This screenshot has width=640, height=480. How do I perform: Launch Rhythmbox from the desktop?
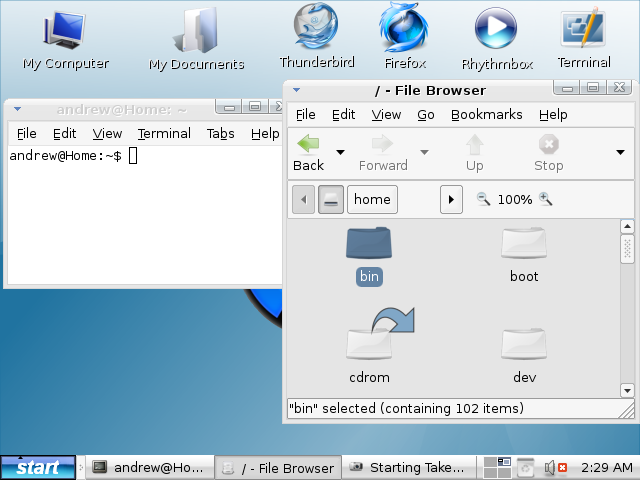tap(497, 39)
